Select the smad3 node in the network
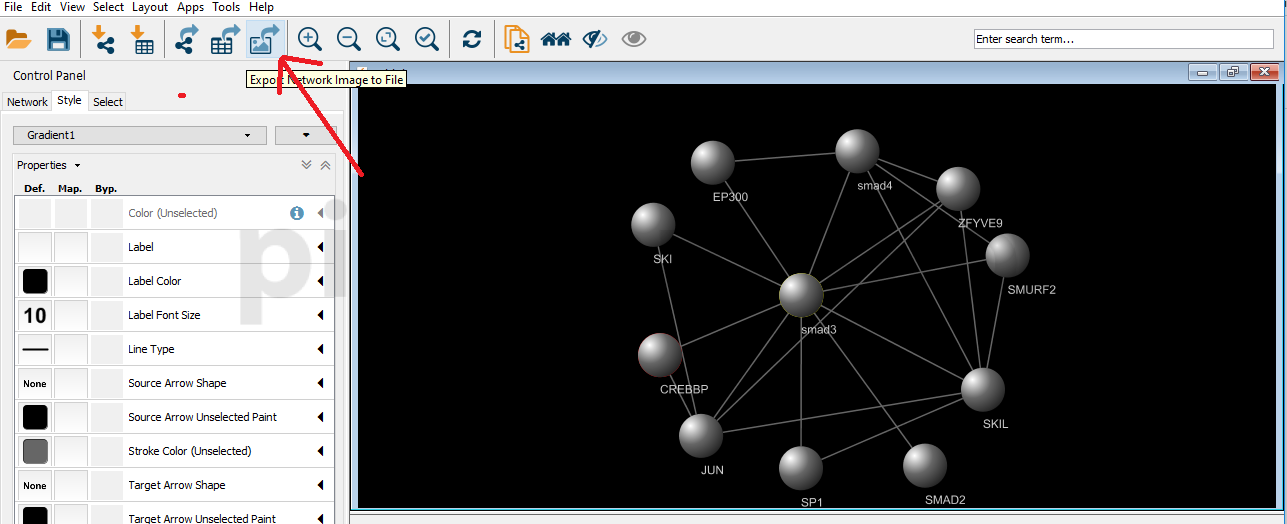Image resolution: width=1287 pixels, height=524 pixels. pos(801,295)
